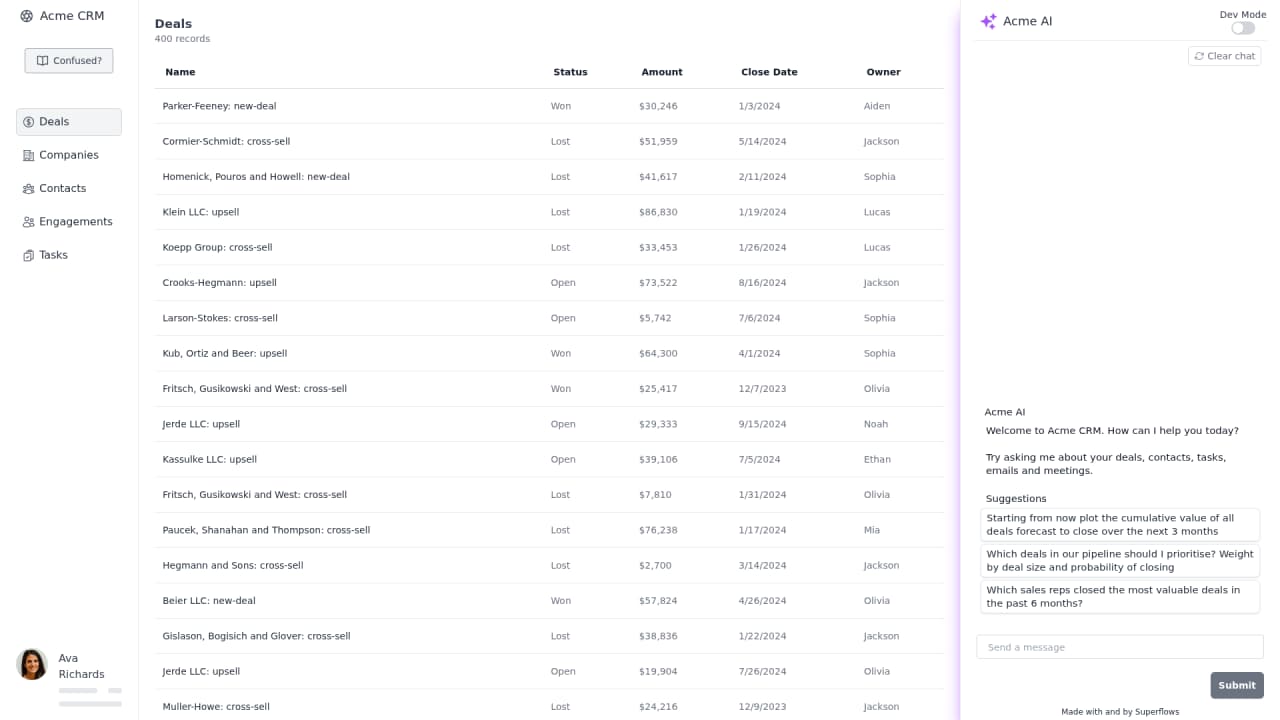The width and height of the screenshot is (1280, 720).
Task: Open Muller-Howe: cross-sell deal
Action: click(x=549, y=707)
